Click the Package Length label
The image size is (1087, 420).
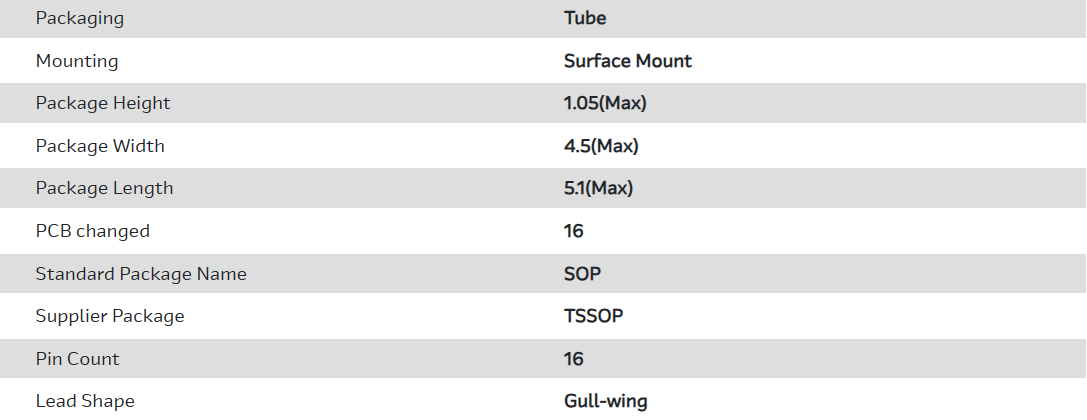104,188
